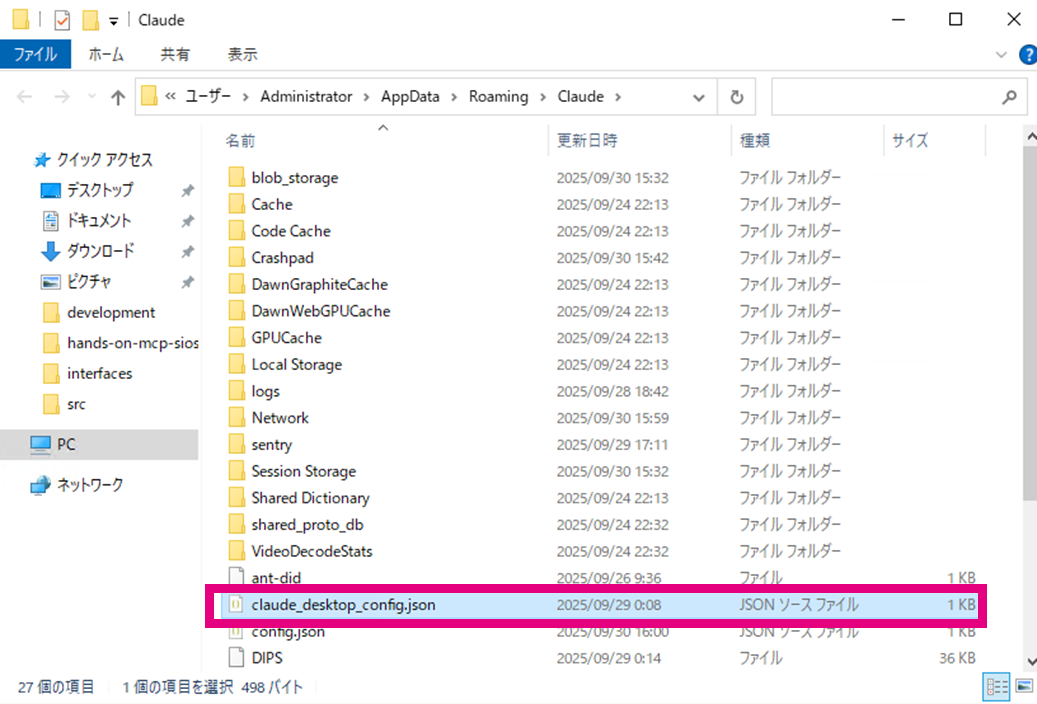
Task: Expand the chevron after Roaming breadcrumb
Action: (x=543, y=97)
